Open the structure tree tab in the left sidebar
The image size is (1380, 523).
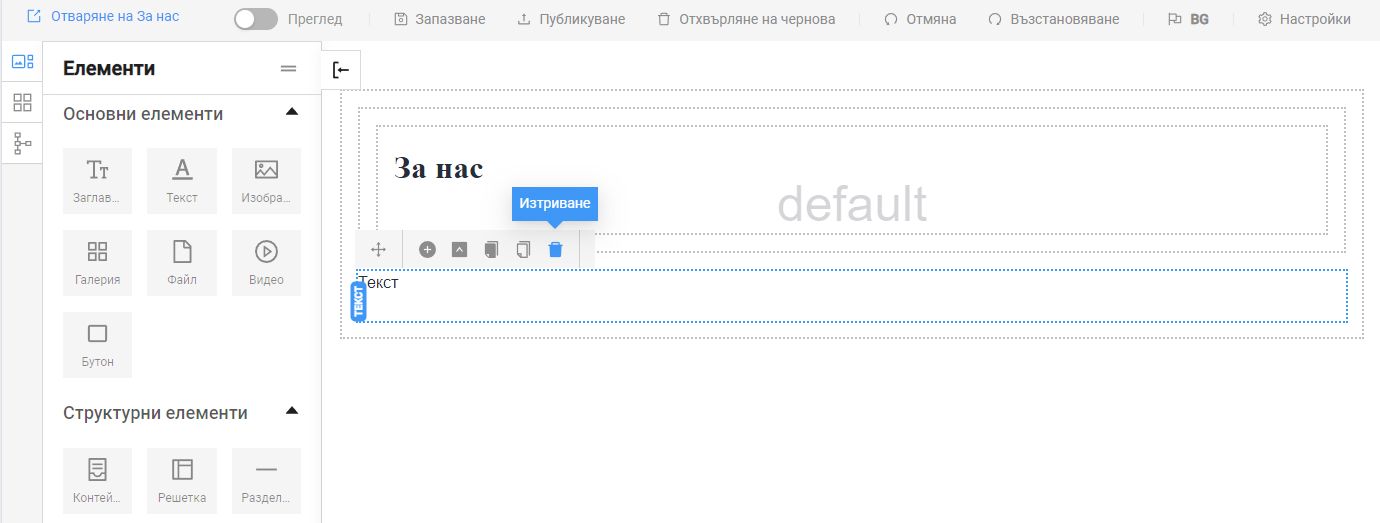tap(22, 144)
